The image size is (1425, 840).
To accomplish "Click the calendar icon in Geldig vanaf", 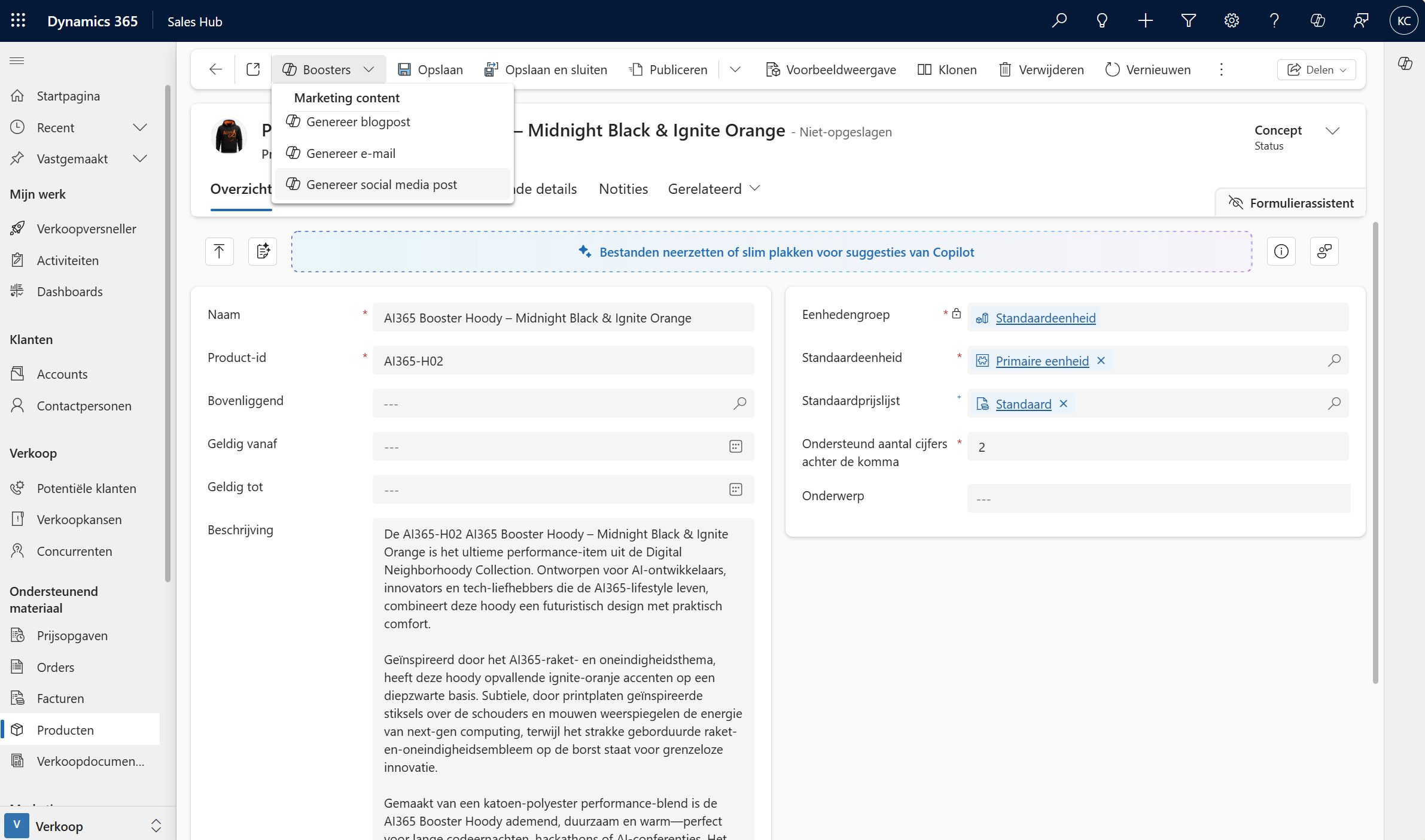I will point(735,446).
